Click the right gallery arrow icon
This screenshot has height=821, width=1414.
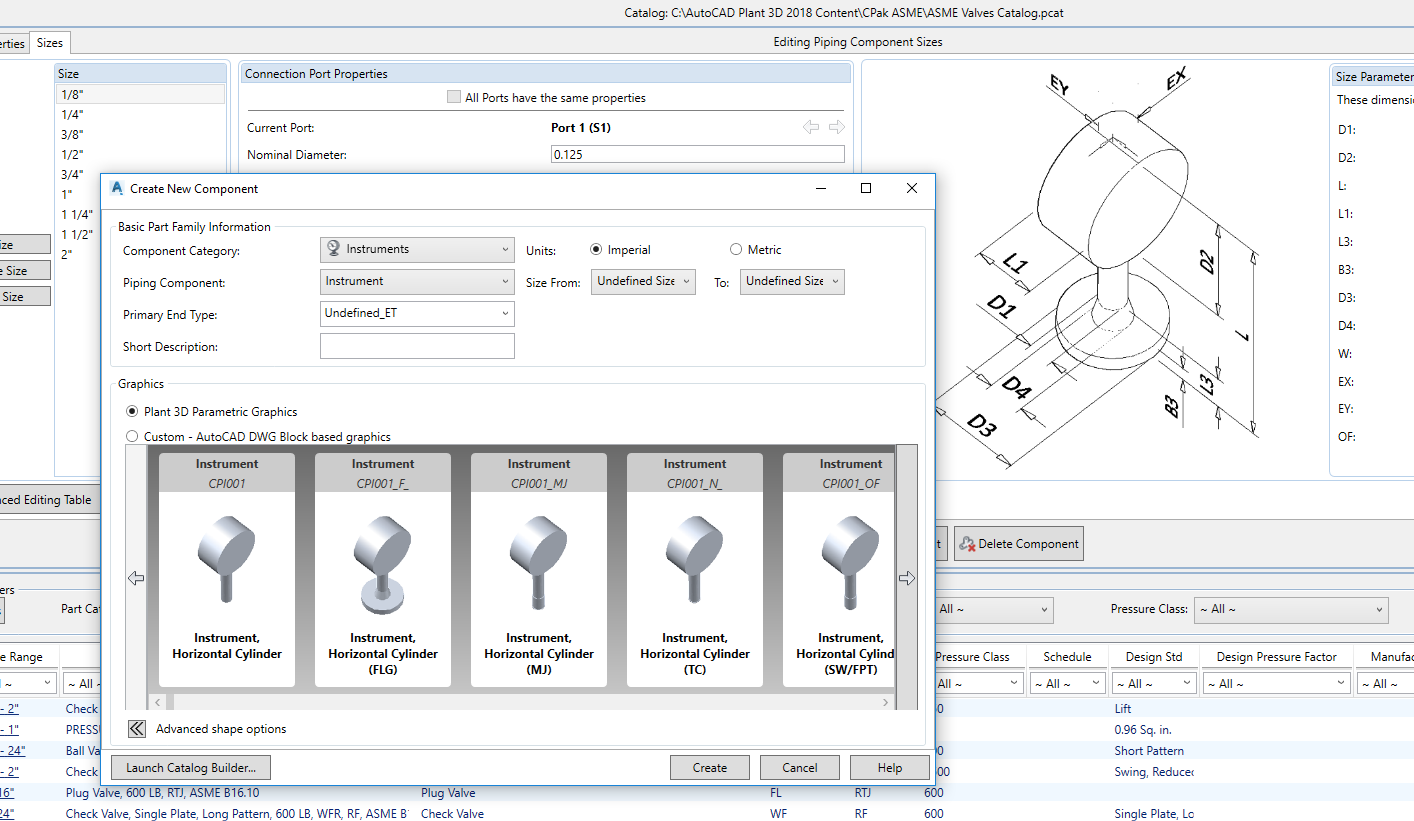pos(907,578)
